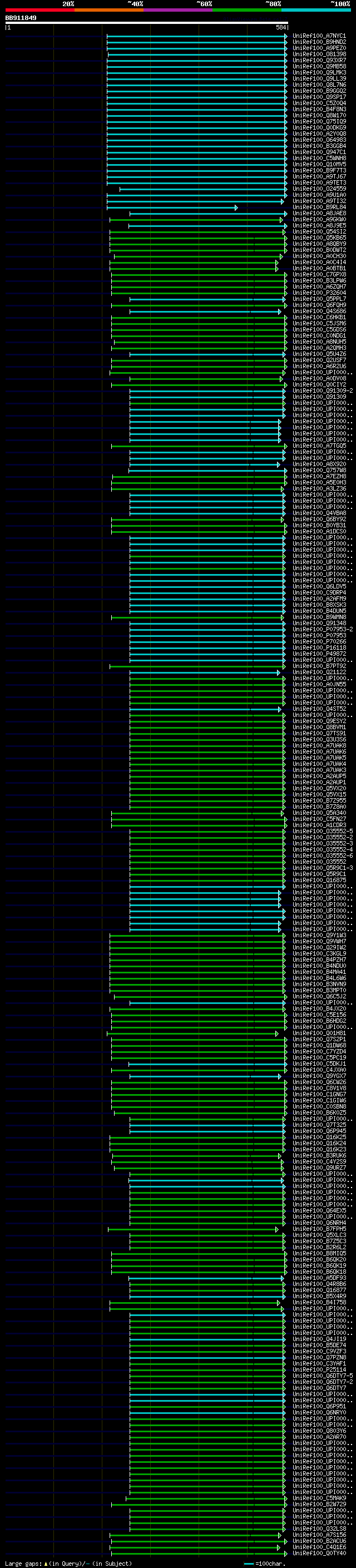The image size is (356, 1568).
Task: Click the UniRef100_Q2USF7 hit label
Action: click(319, 360)
